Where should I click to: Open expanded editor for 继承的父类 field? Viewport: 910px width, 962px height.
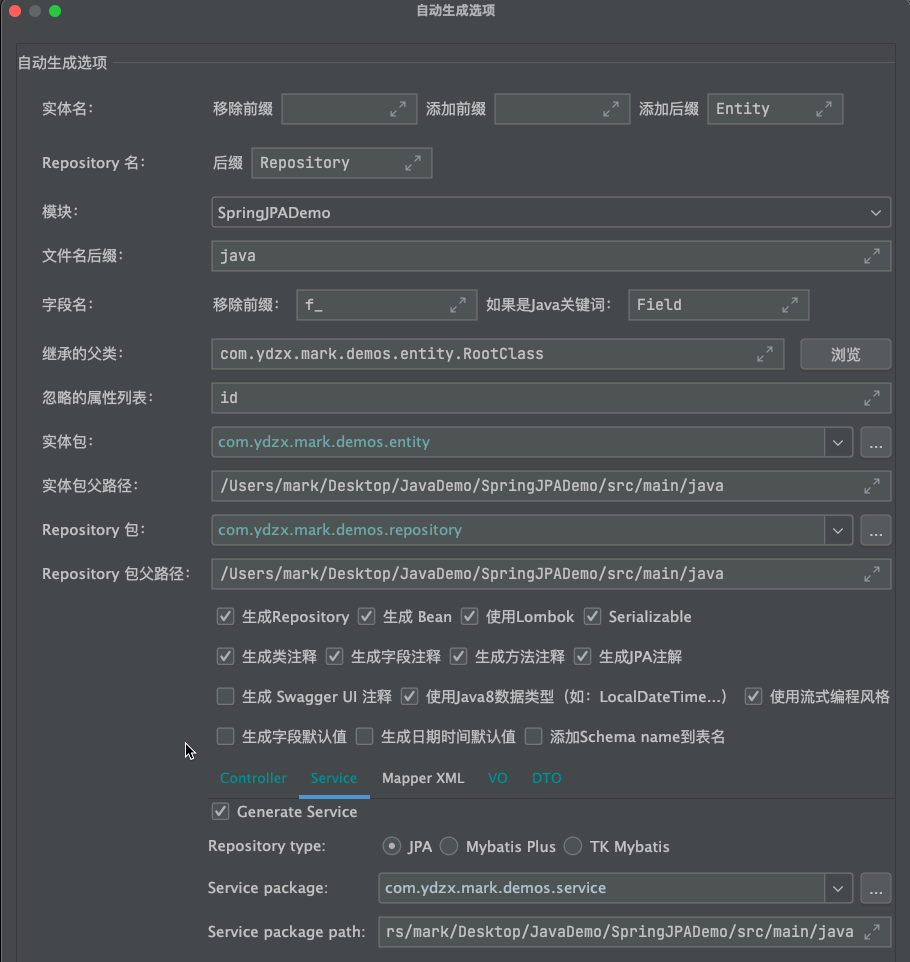coord(766,354)
